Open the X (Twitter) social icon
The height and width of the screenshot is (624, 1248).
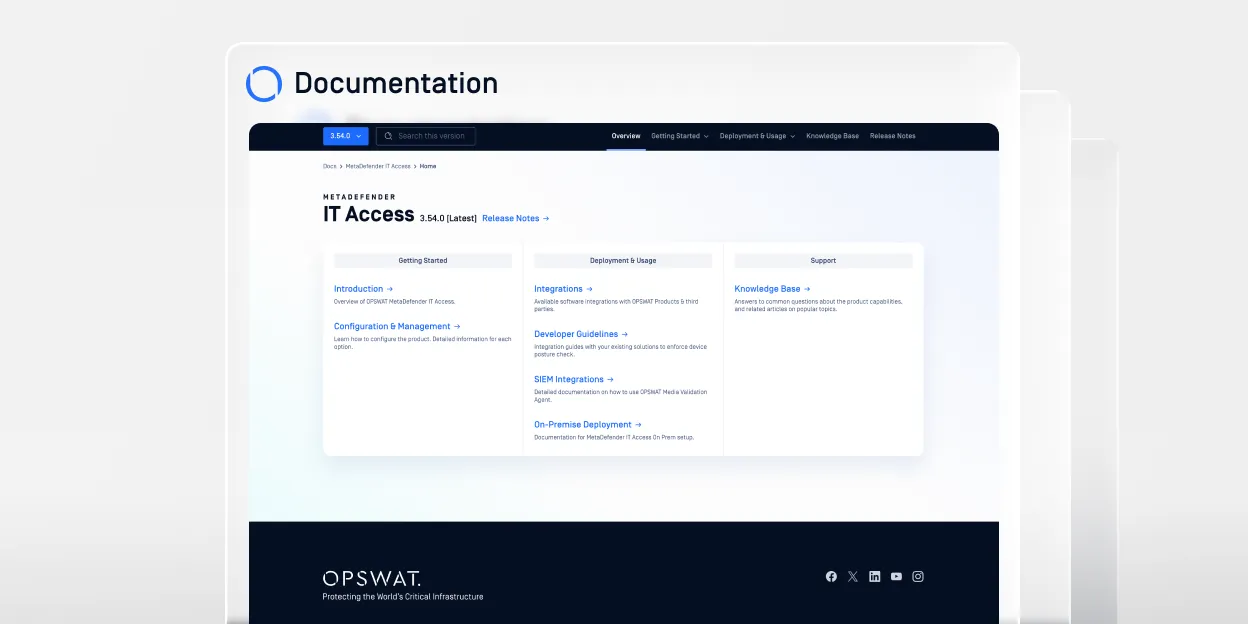click(x=853, y=577)
